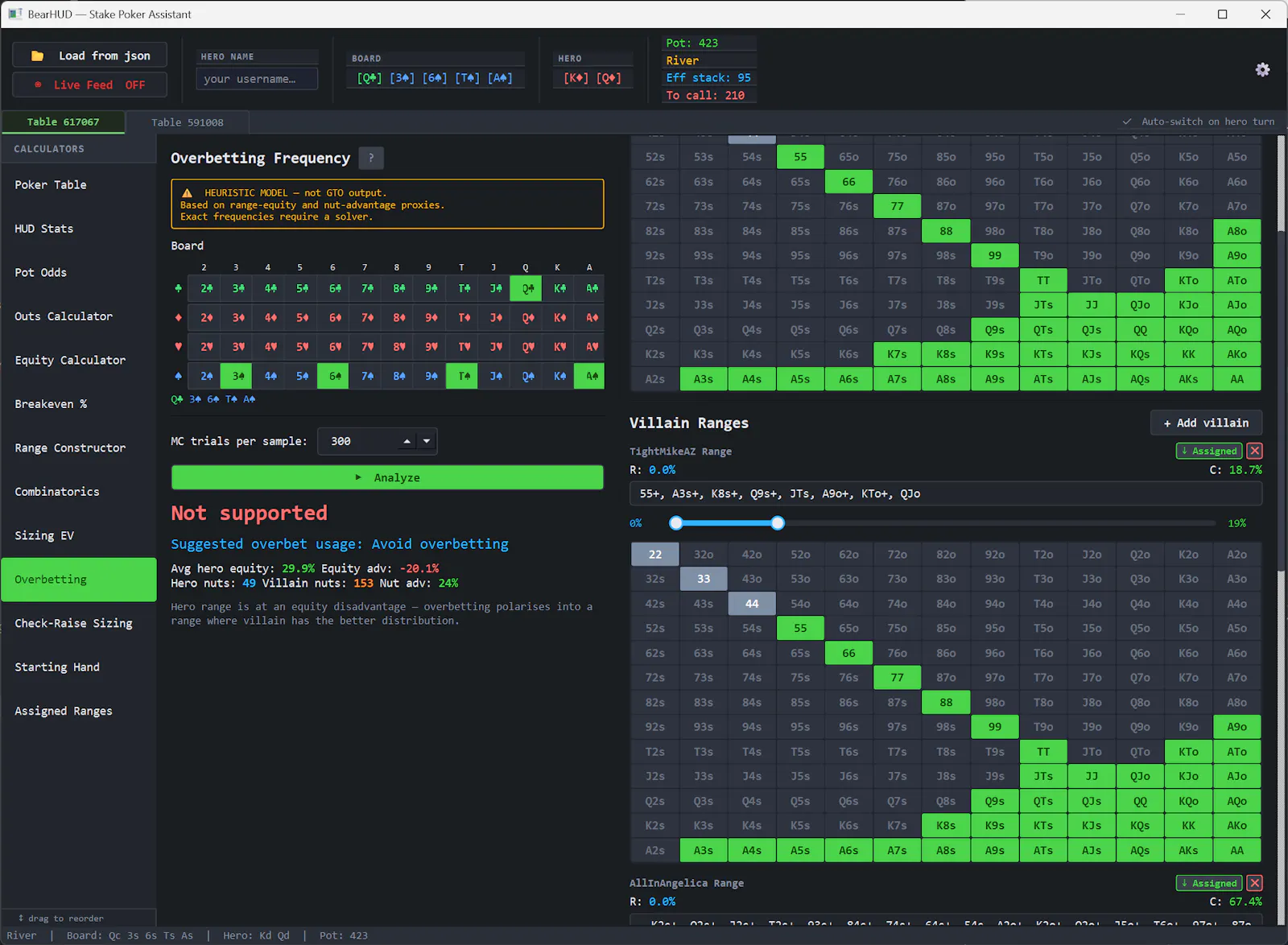Click the hero cards K♦ Q♦ display
Viewport: 1288px width, 945px height.
point(592,78)
